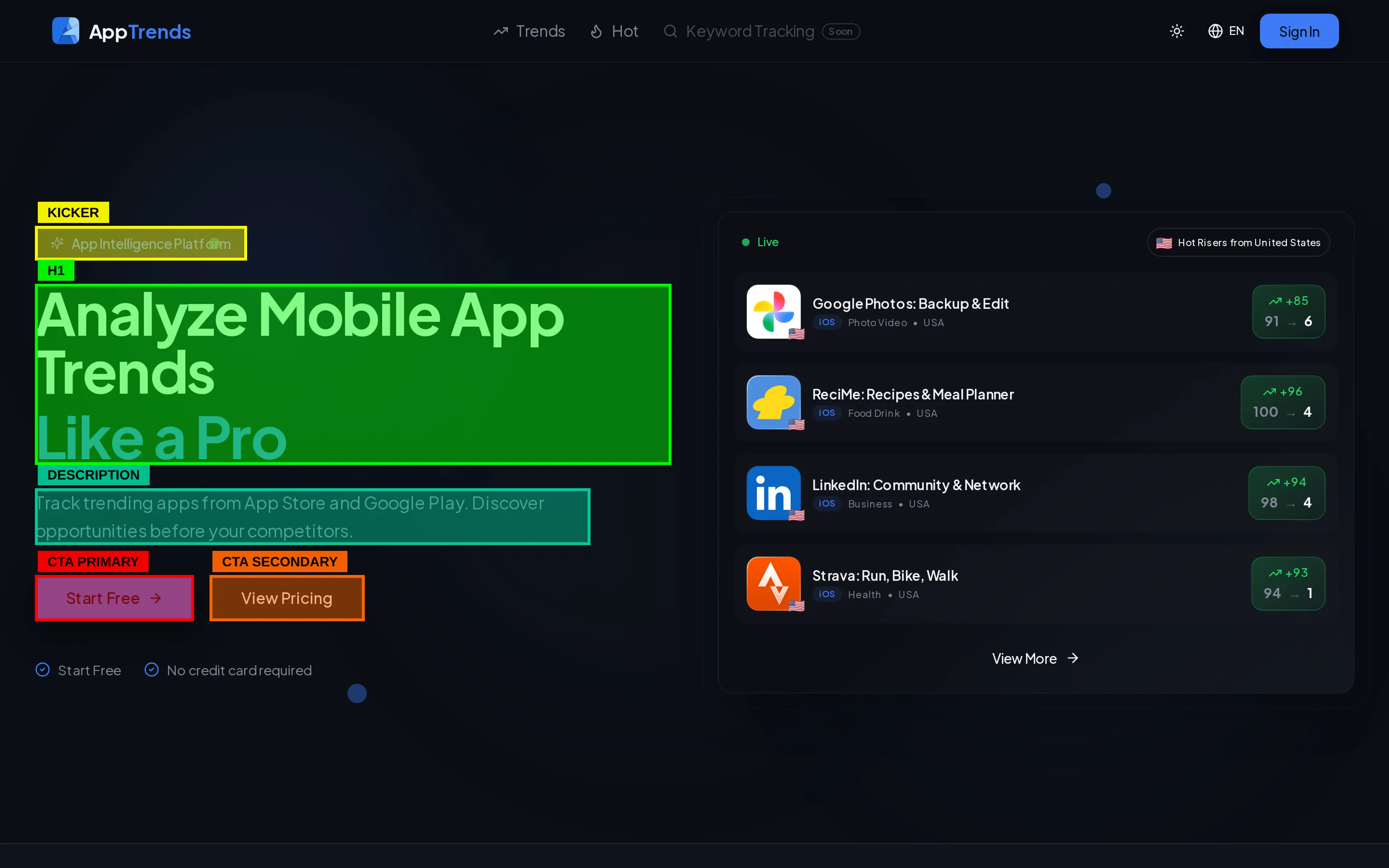Click the flame icon beside Hot
This screenshot has height=868, width=1389.
pyautogui.click(x=596, y=31)
